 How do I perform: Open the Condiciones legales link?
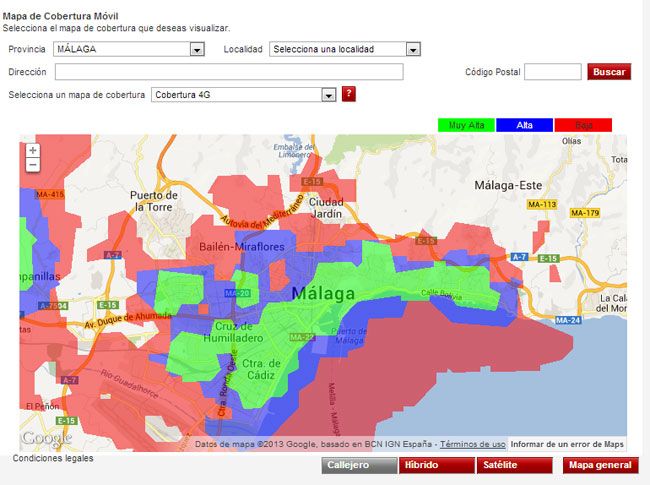pos(53,458)
